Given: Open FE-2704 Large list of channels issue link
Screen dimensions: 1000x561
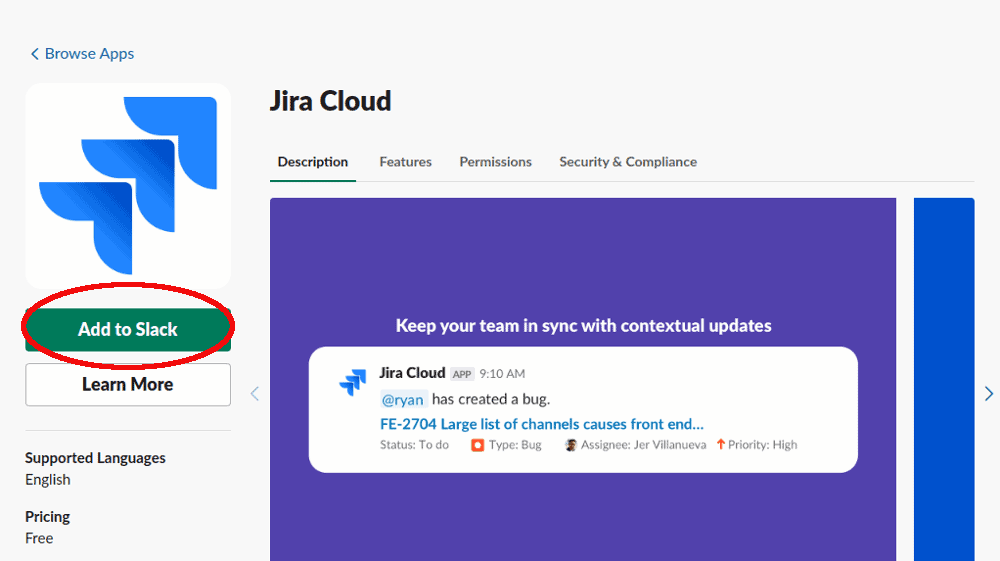Looking at the screenshot, I should coord(542,424).
